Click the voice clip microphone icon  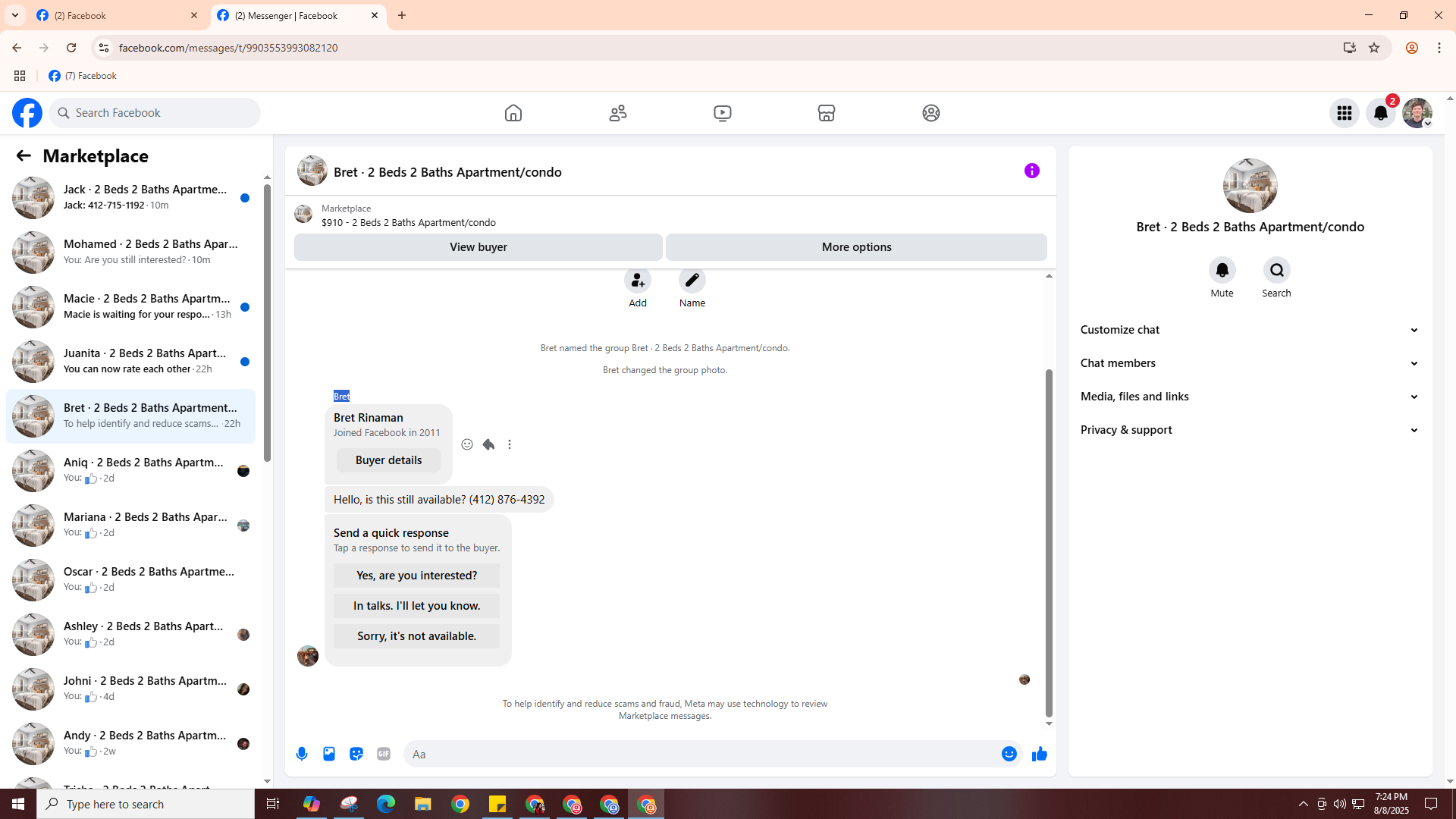point(302,754)
